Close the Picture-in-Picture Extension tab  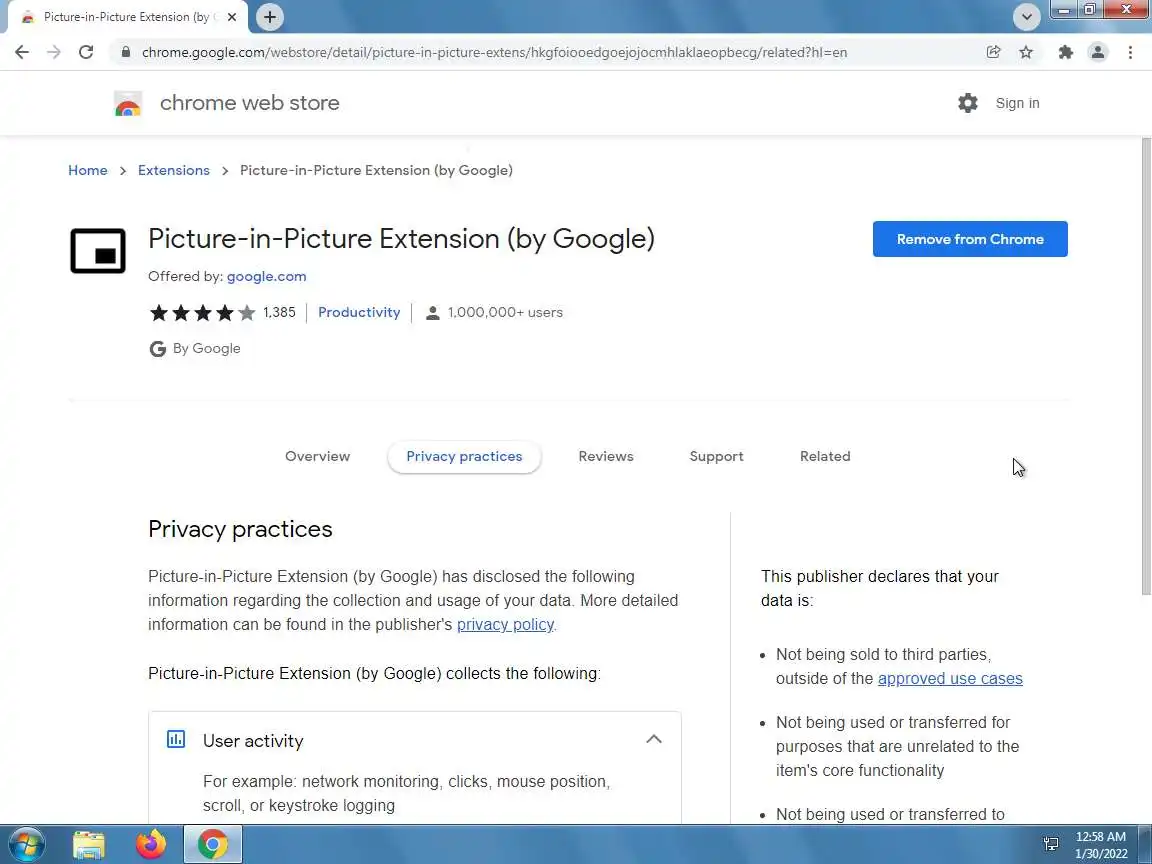point(232,17)
